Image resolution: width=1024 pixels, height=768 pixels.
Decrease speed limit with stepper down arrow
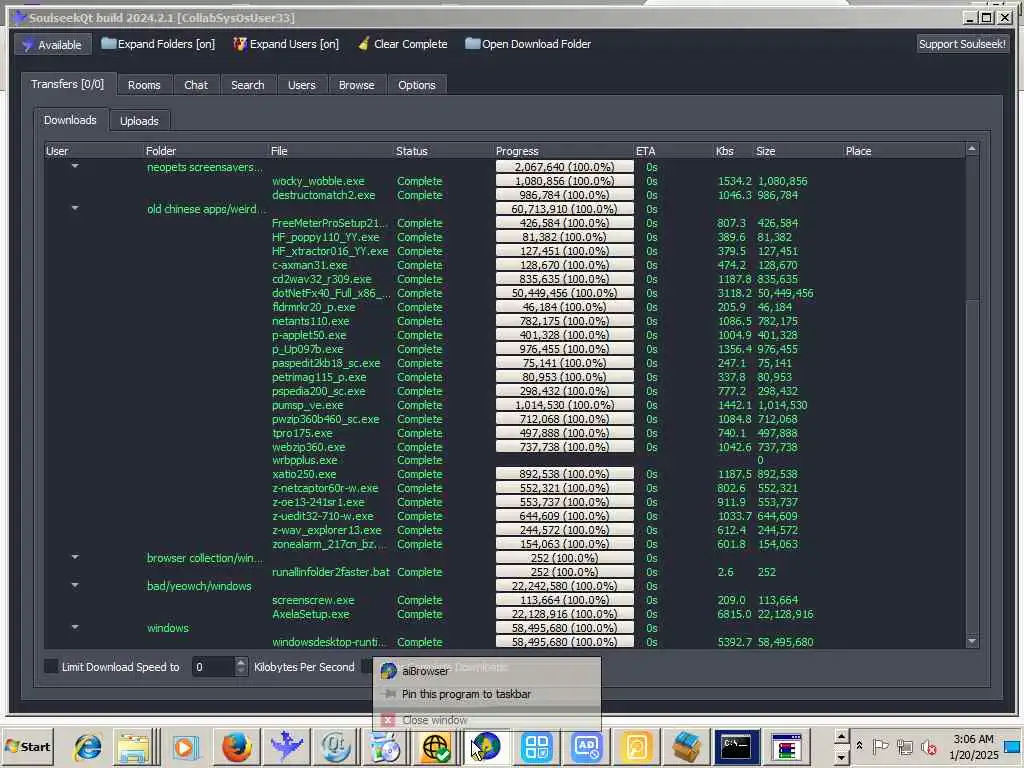[x=241, y=671]
